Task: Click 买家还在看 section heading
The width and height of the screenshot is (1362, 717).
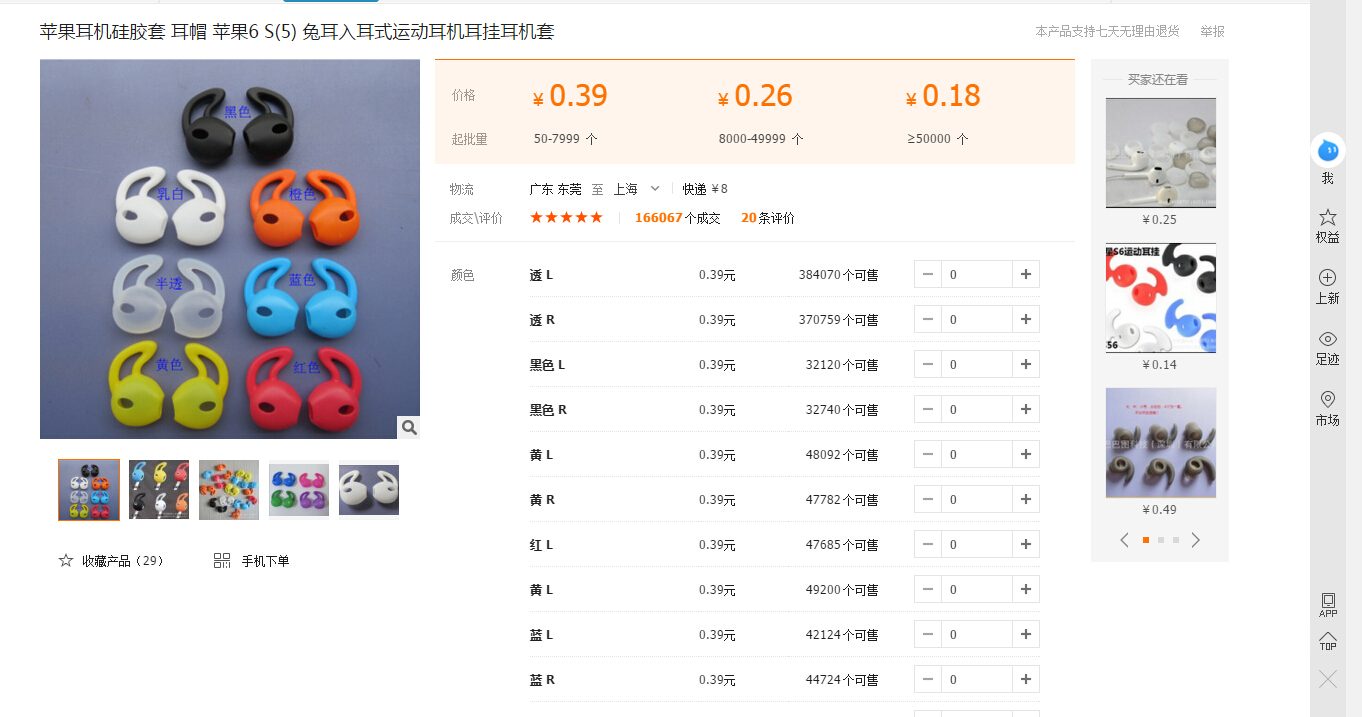Action: 1158,79
